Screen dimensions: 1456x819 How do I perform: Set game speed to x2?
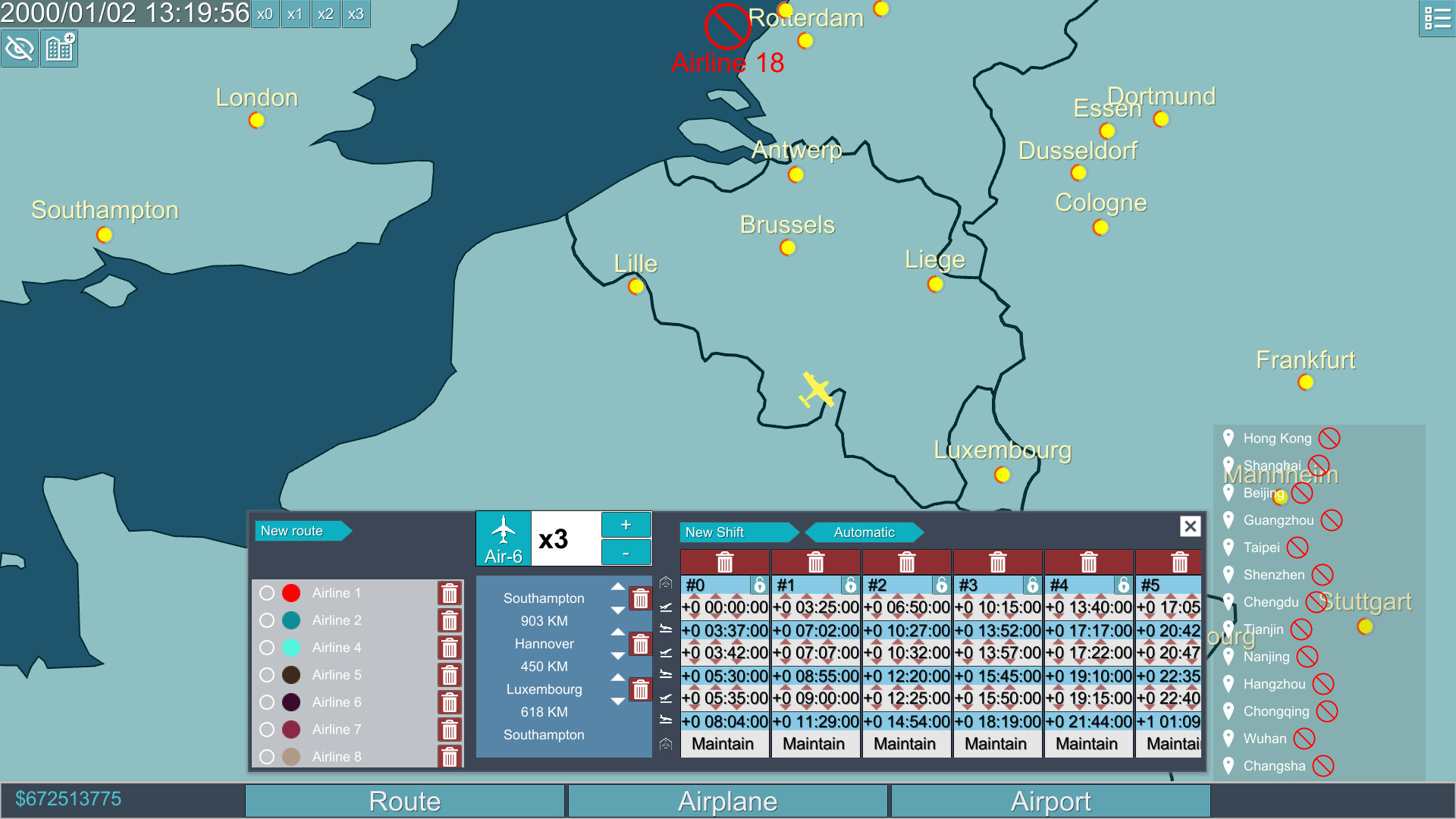pos(325,13)
